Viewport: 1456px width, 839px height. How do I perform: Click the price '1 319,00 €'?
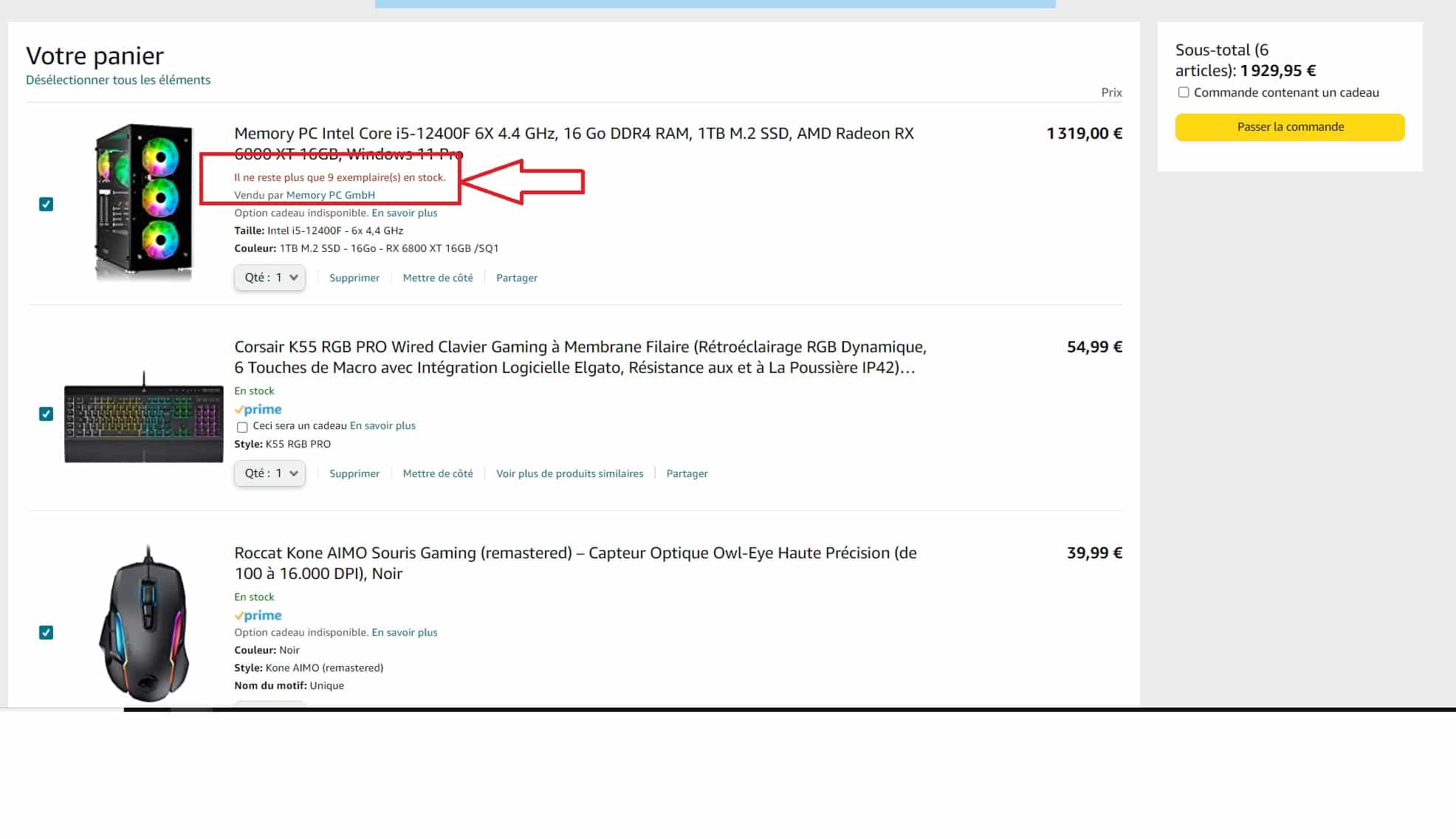point(1085,134)
